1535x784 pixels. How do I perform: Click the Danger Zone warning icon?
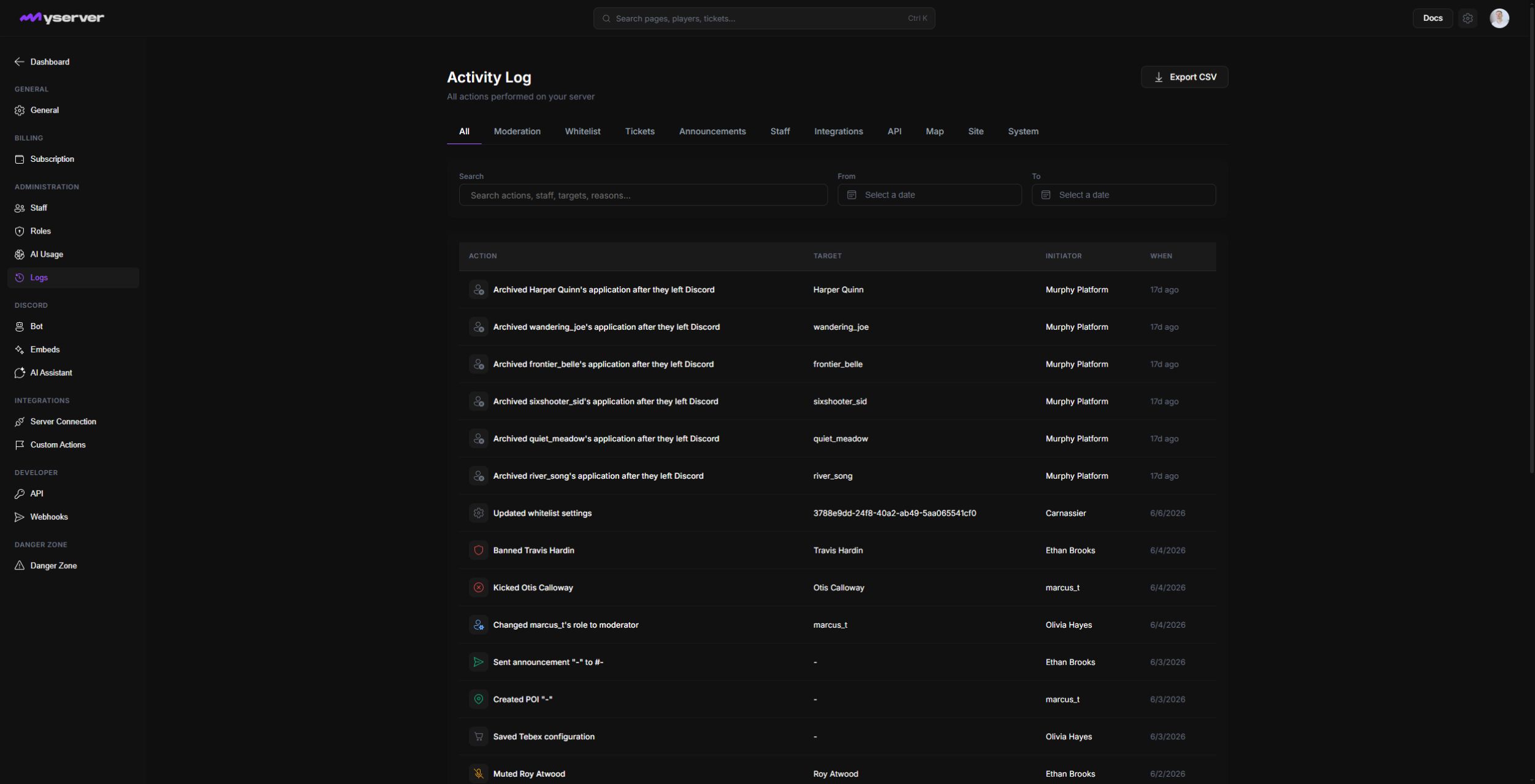point(20,566)
